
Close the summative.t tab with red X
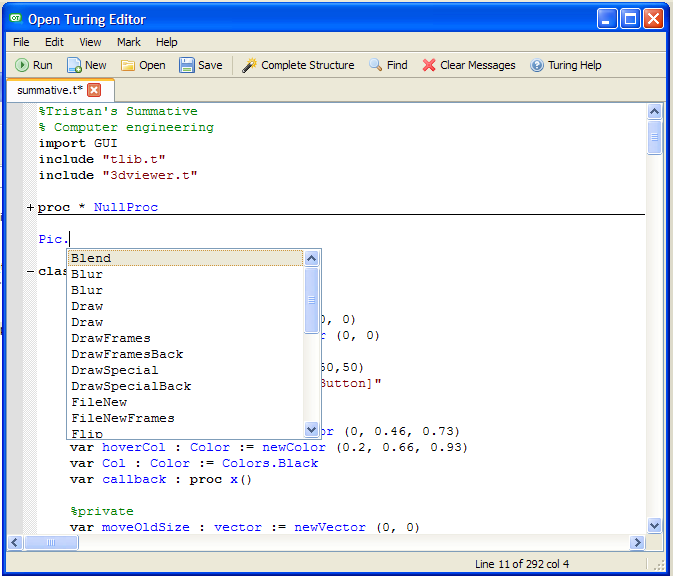coord(94,90)
